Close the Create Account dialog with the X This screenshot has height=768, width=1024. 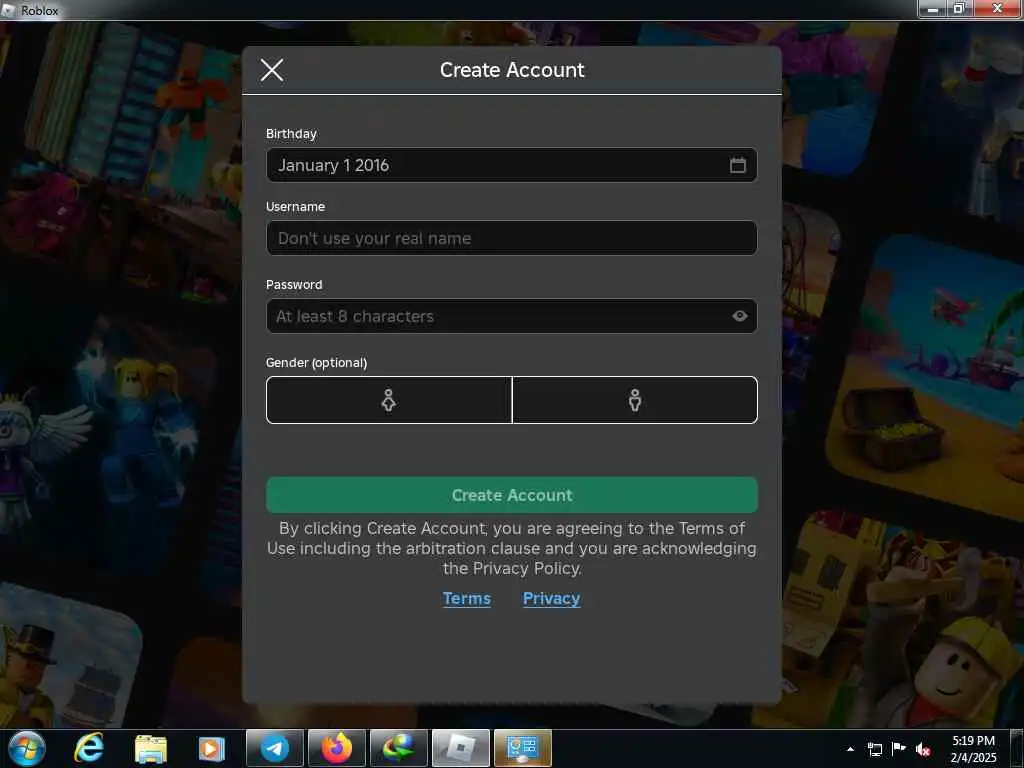tap(272, 70)
